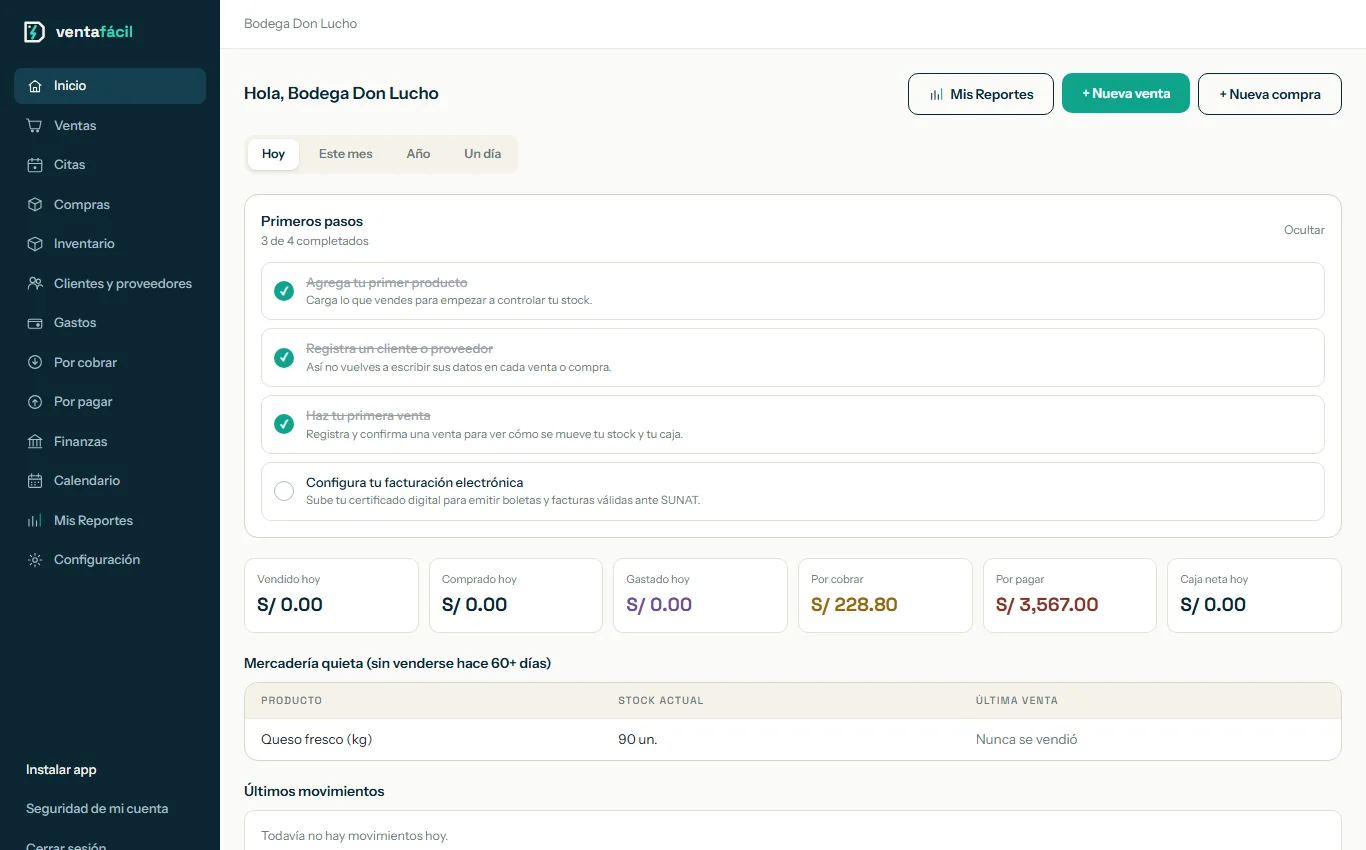The height and width of the screenshot is (850, 1366).
Task: Open Seguridad de mi cuenta
Action: [x=97, y=809]
